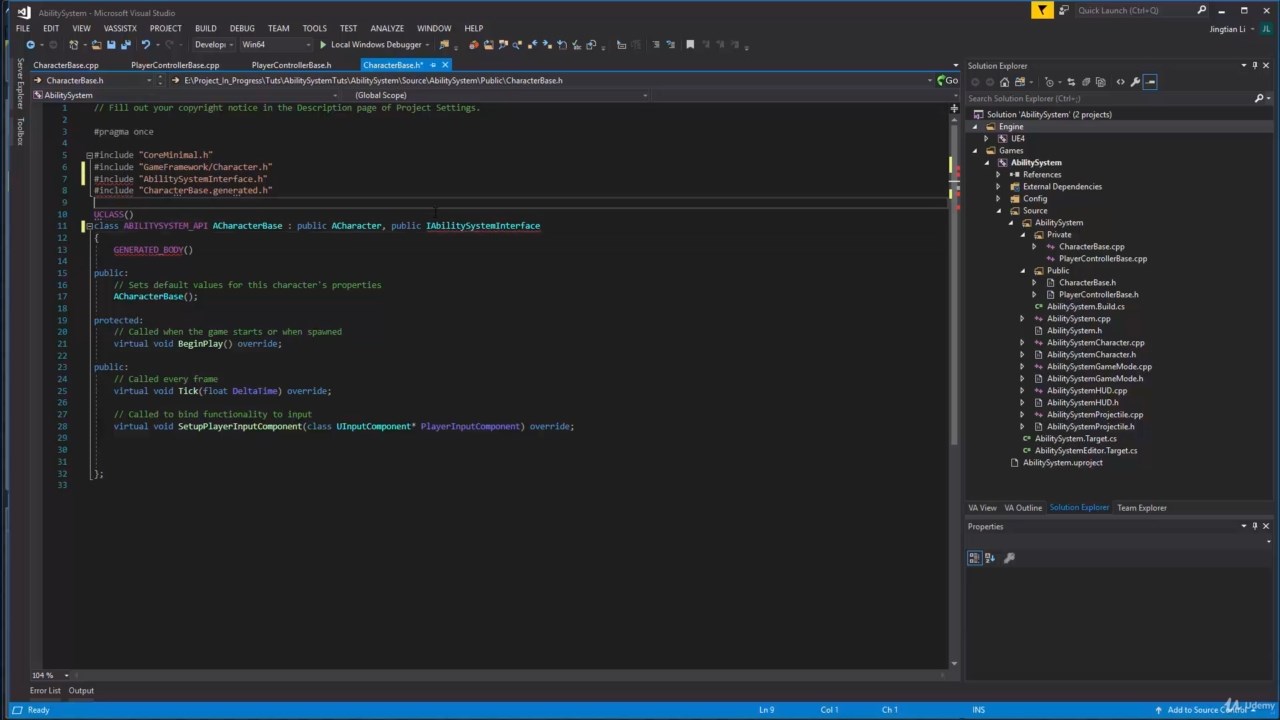
Task: Toggle the Preview Selected Items button
Action: (1151, 82)
